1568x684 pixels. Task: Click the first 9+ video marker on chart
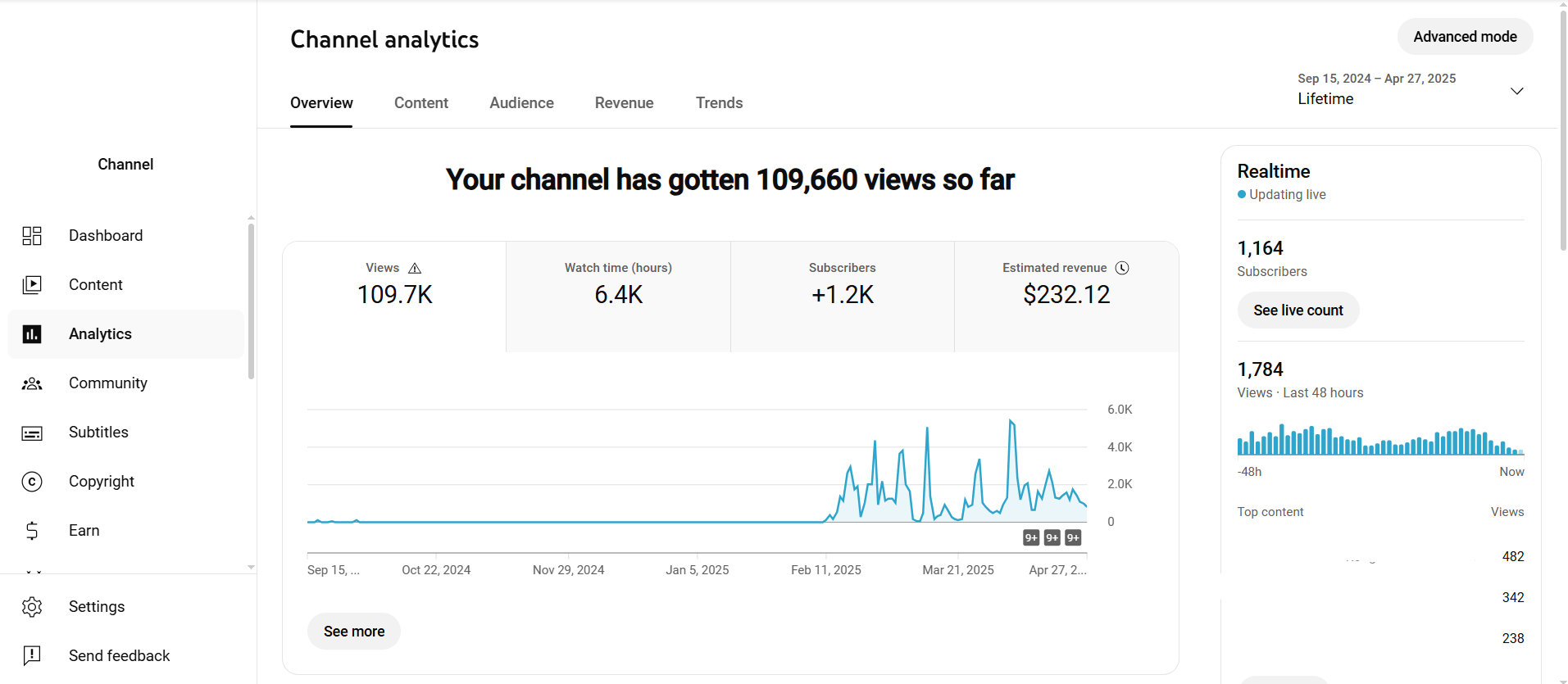pyautogui.click(x=1031, y=537)
